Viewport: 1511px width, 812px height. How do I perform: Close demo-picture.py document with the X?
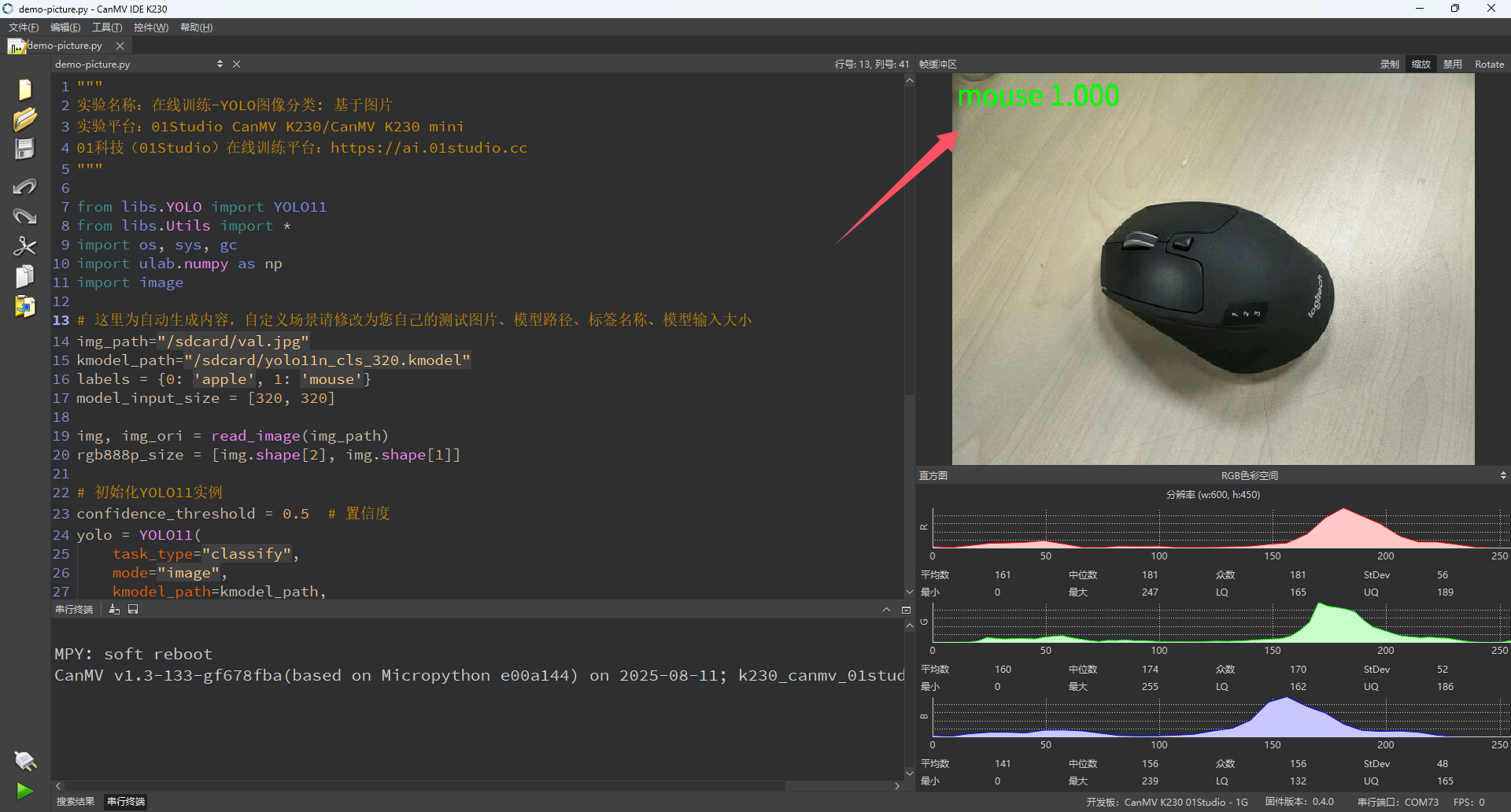click(x=236, y=65)
